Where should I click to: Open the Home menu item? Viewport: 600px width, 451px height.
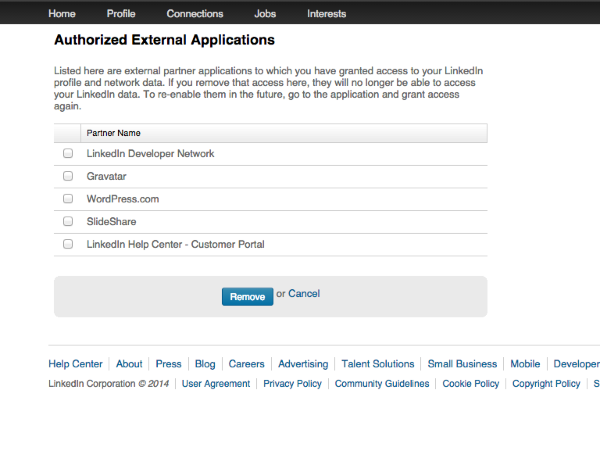62,14
